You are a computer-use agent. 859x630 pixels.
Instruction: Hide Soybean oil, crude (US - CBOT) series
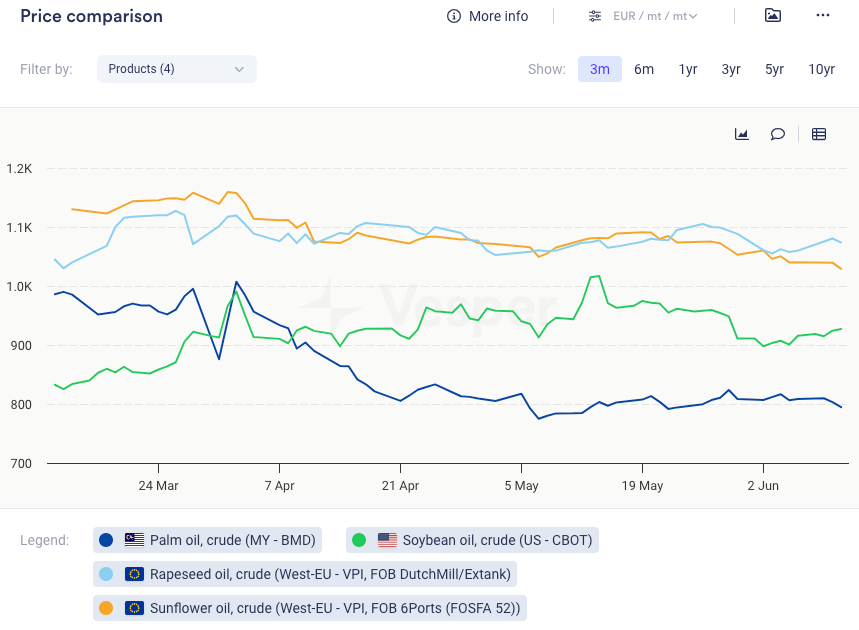[x=497, y=540]
